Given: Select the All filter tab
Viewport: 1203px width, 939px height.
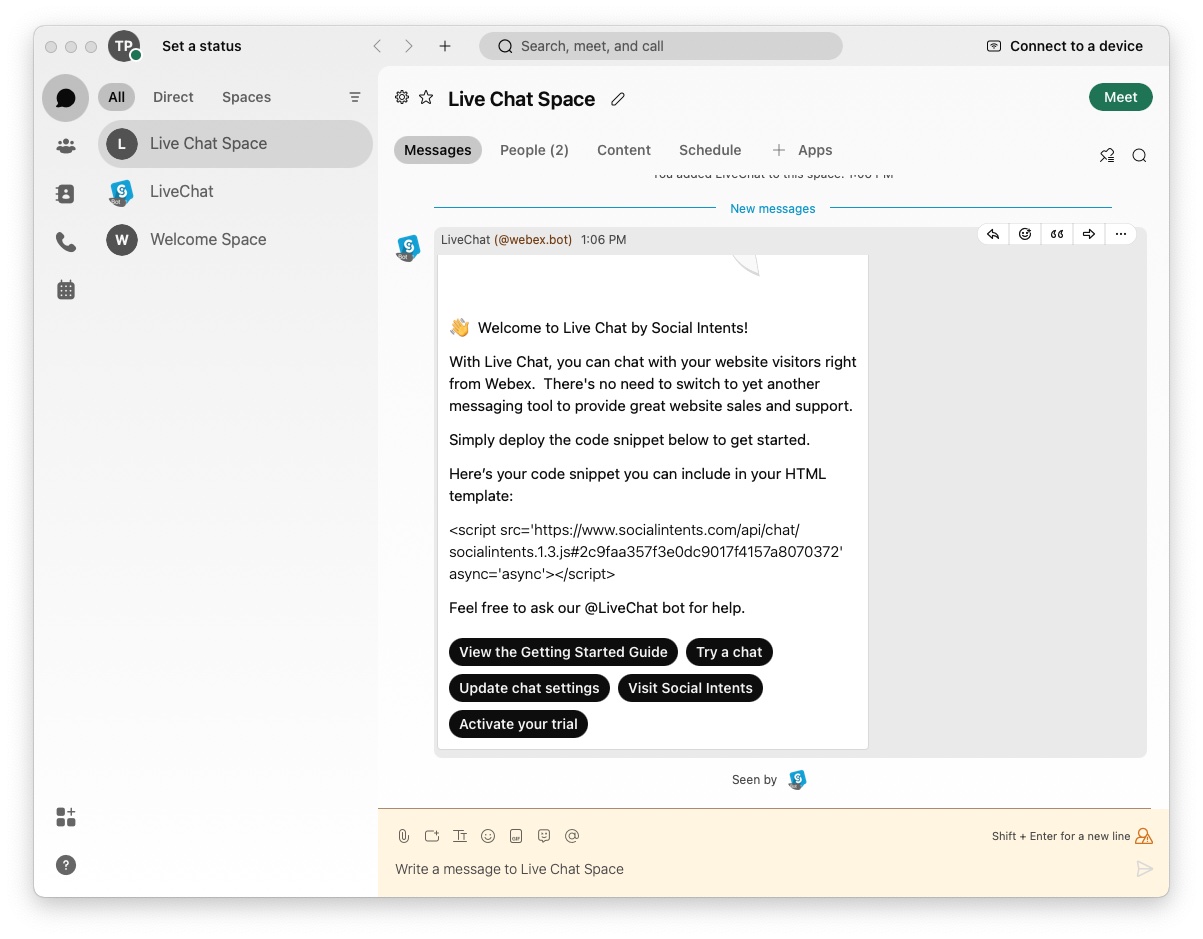Looking at the screenshot, I should pyautogui.click(x=117, y=97).
